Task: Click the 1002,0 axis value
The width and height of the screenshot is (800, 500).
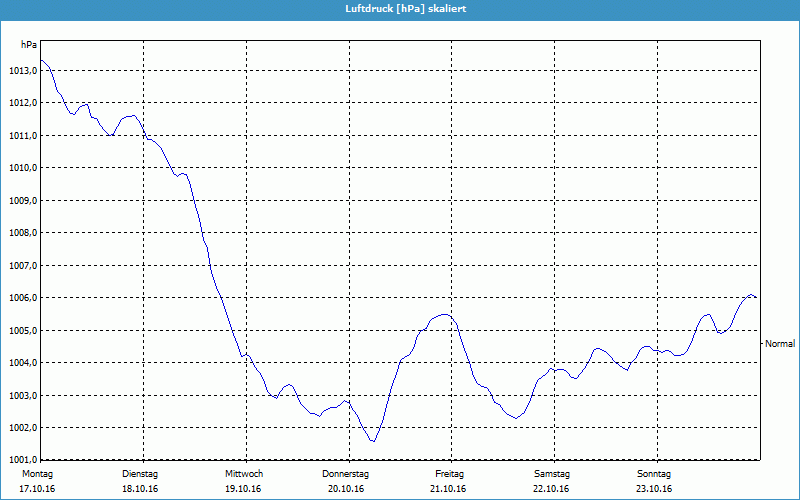Action: [x=22, y=428]
